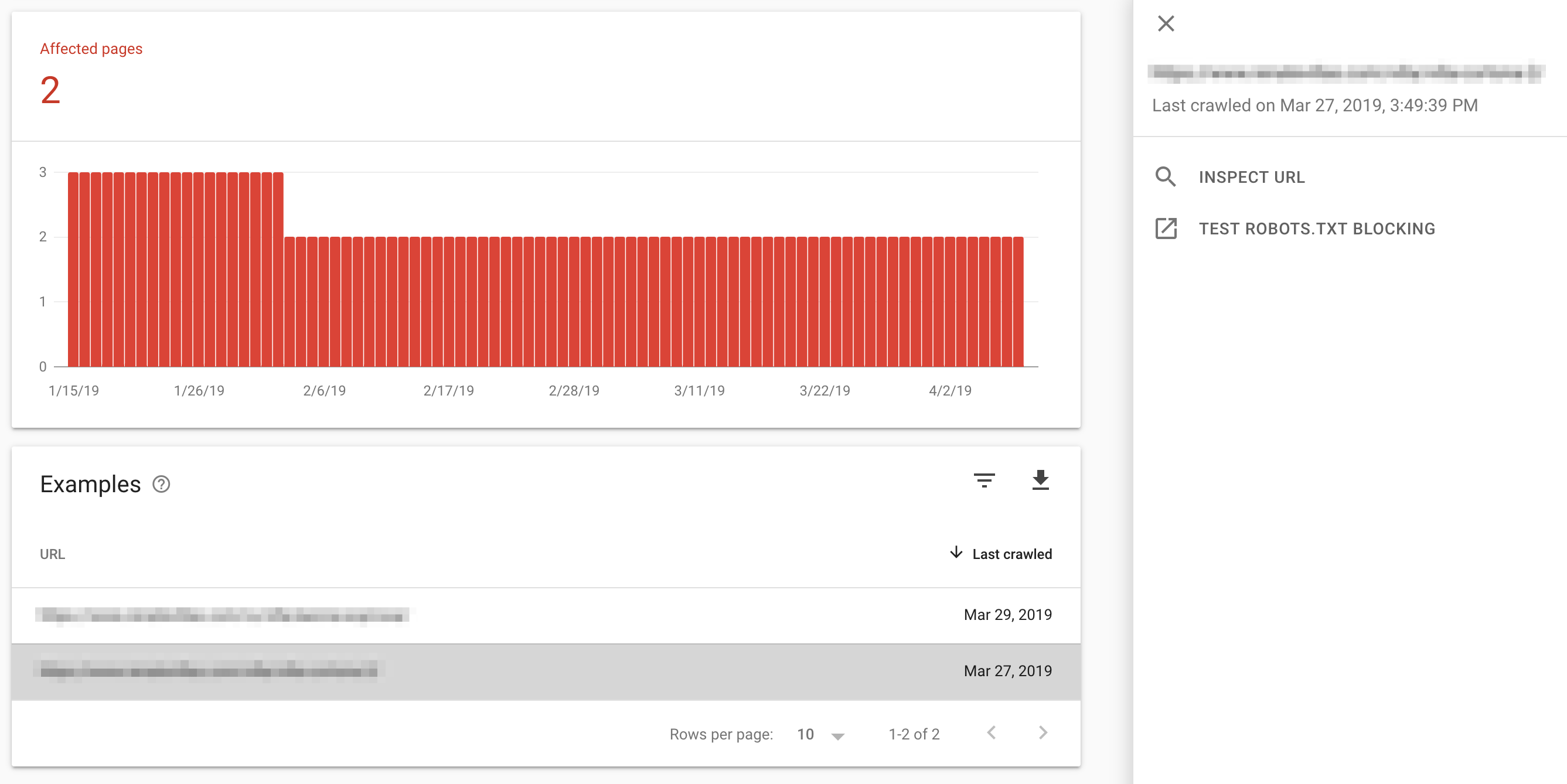Go to the previous page of results
Screen dimensions: 1567x784
tap(992, 733)
